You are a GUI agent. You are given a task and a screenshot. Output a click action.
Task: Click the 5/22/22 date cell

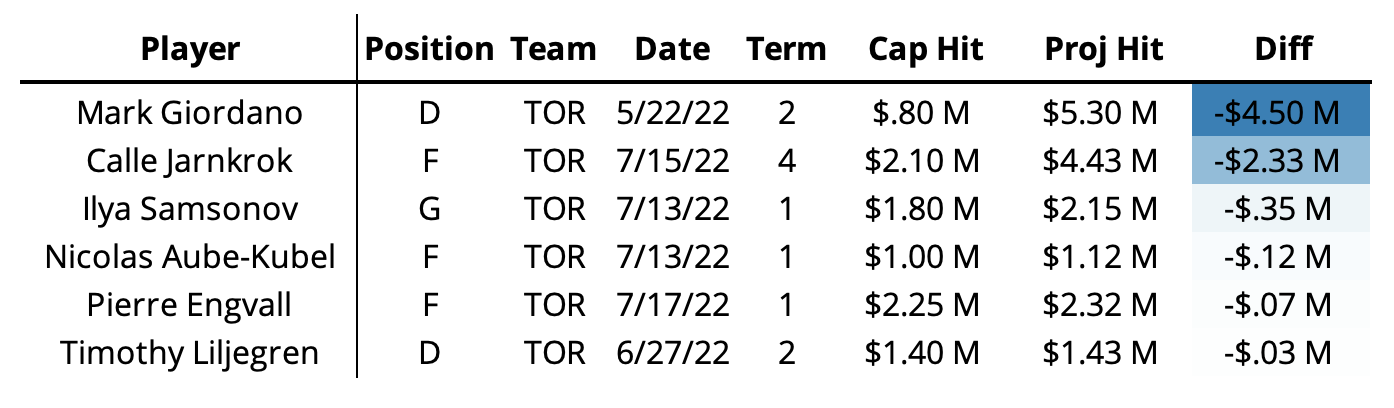674,112
